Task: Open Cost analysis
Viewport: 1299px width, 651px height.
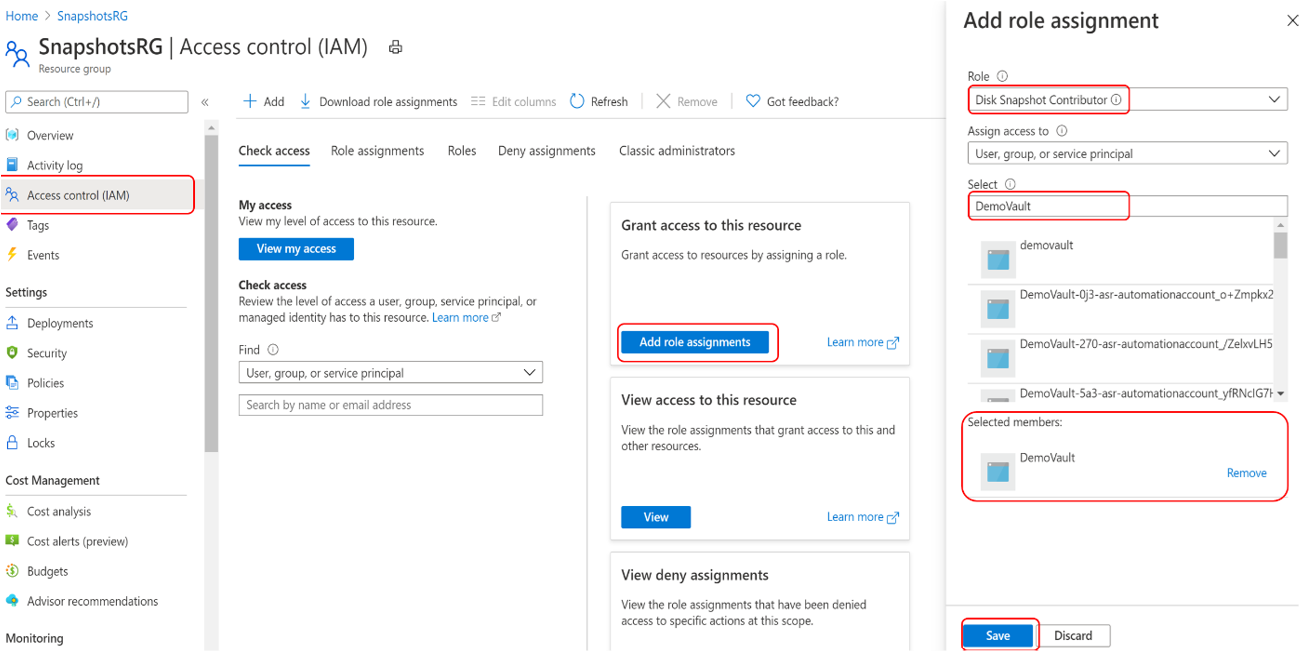Action: 62,511
